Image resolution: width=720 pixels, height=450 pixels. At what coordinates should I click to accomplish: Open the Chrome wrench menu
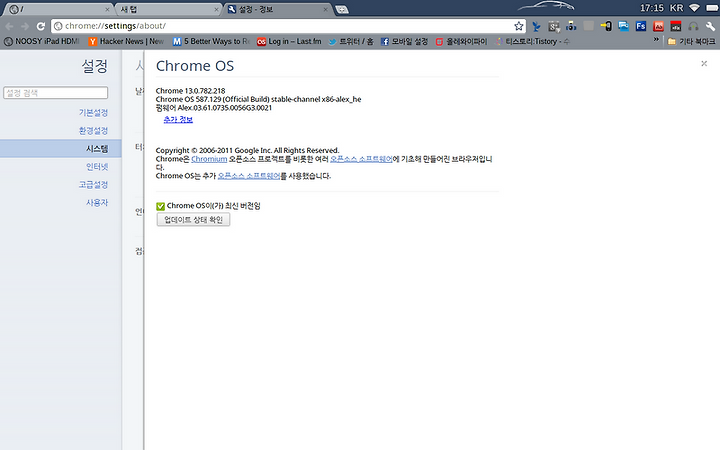click(710, 26)
